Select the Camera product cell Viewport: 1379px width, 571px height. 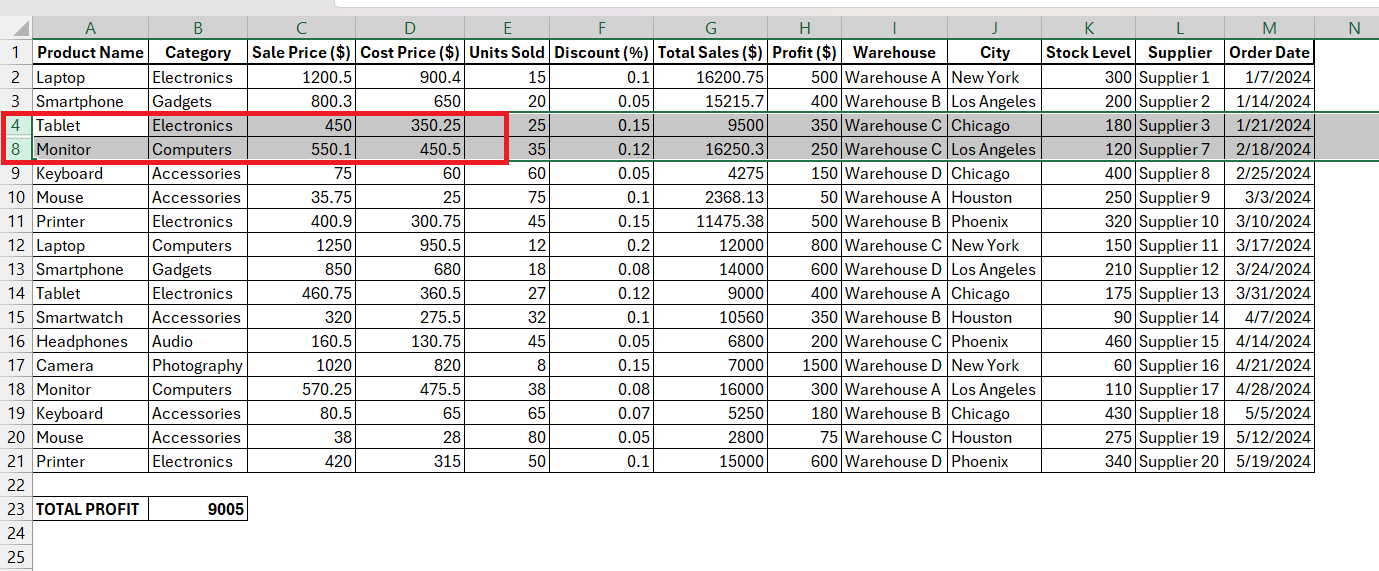(x=90, y=365)
